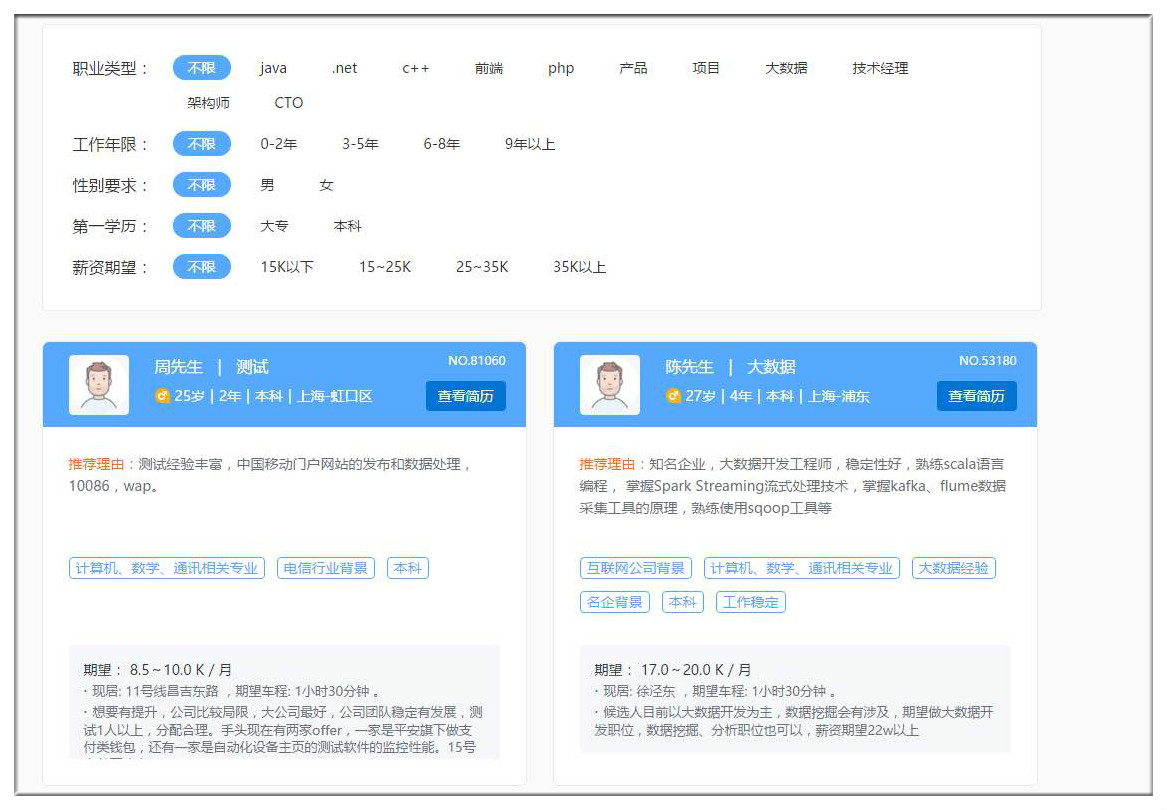Viewport: 1167px width, 810px height.
Task: Click the 电信行业背景 tag
Action: (x=326, y=568)
